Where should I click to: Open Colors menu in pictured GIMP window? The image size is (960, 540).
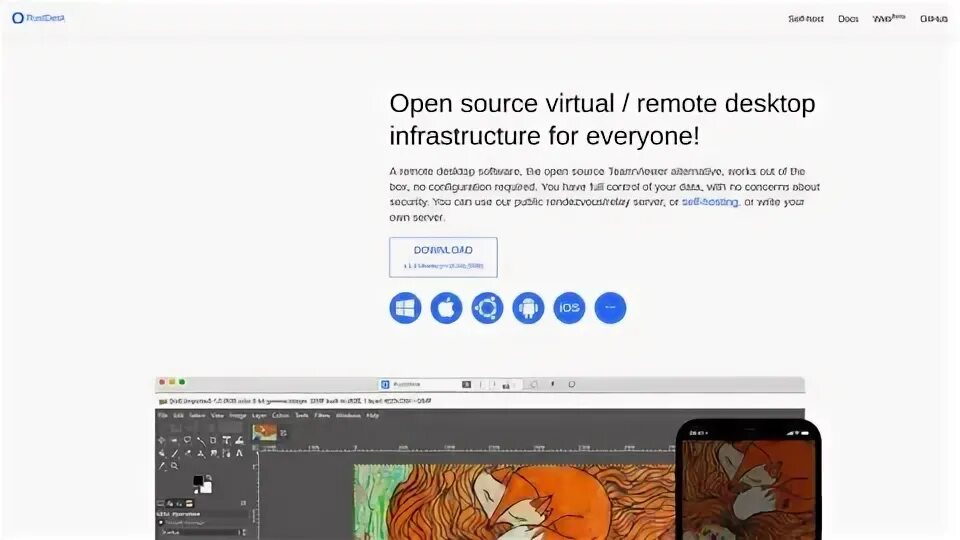click(280, 415)
